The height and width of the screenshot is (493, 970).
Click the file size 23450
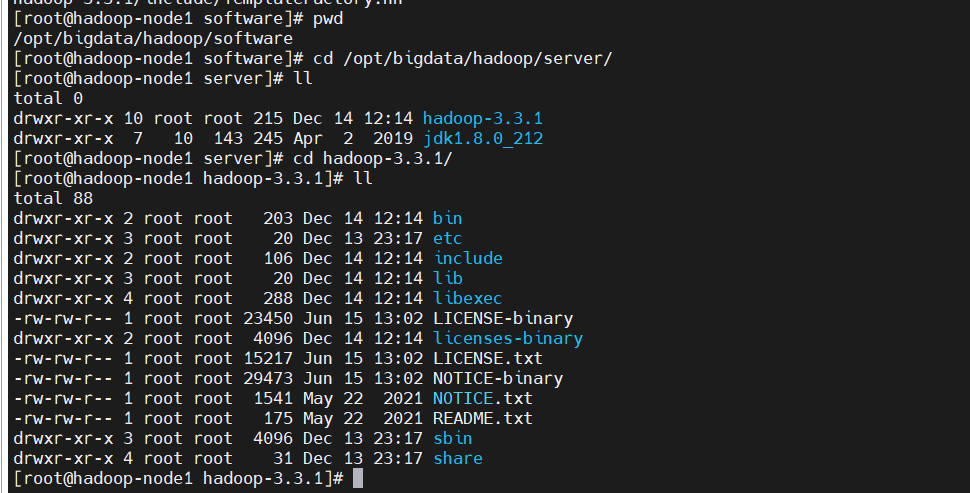click(x=268, y=319)
